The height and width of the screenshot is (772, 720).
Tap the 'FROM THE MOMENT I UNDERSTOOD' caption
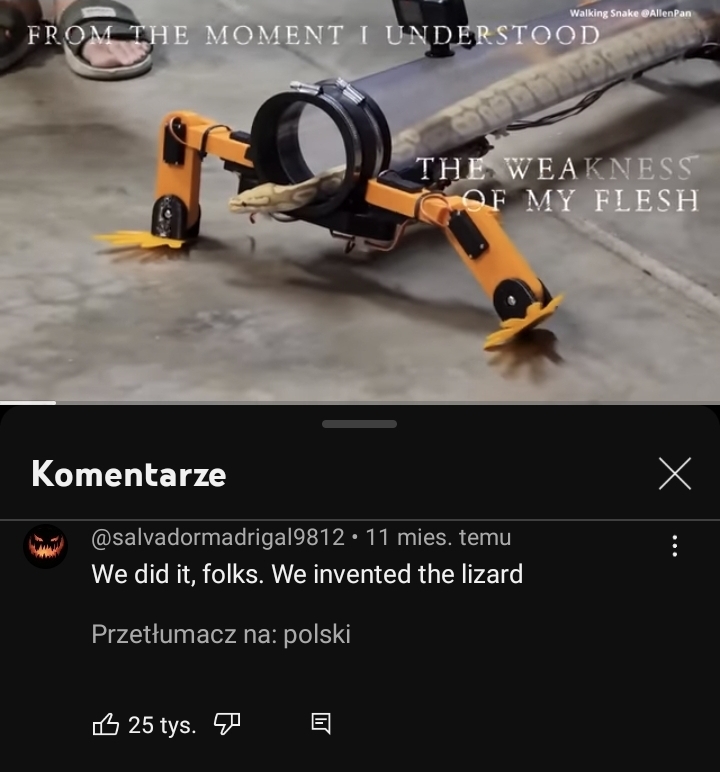(313, 35)
